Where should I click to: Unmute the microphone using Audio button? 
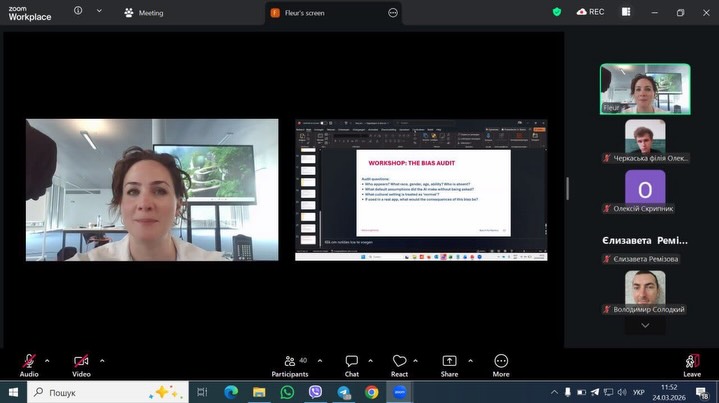pyautogui.click(x=29, y=362)
